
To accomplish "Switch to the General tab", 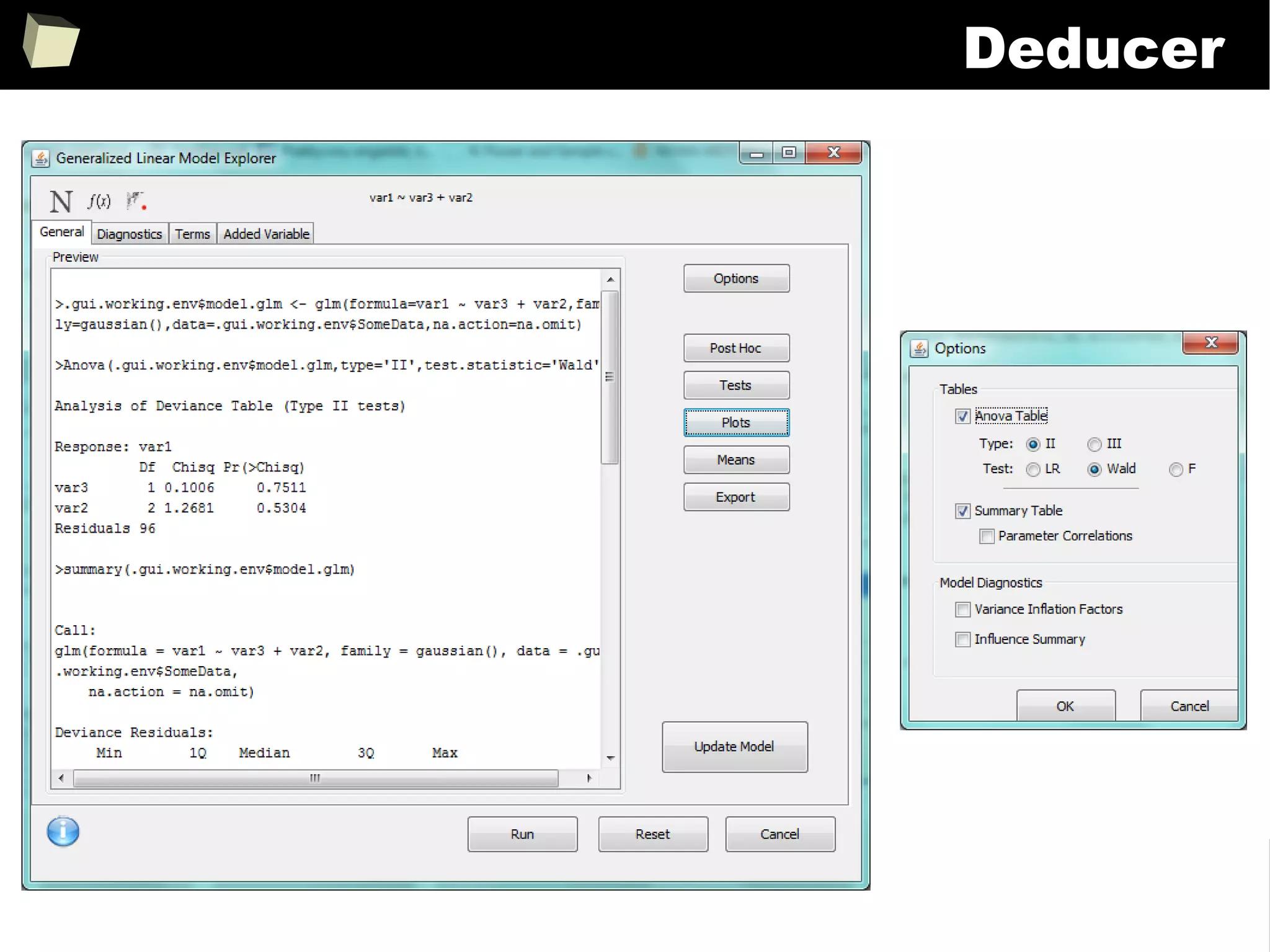I will pos(61,232).
